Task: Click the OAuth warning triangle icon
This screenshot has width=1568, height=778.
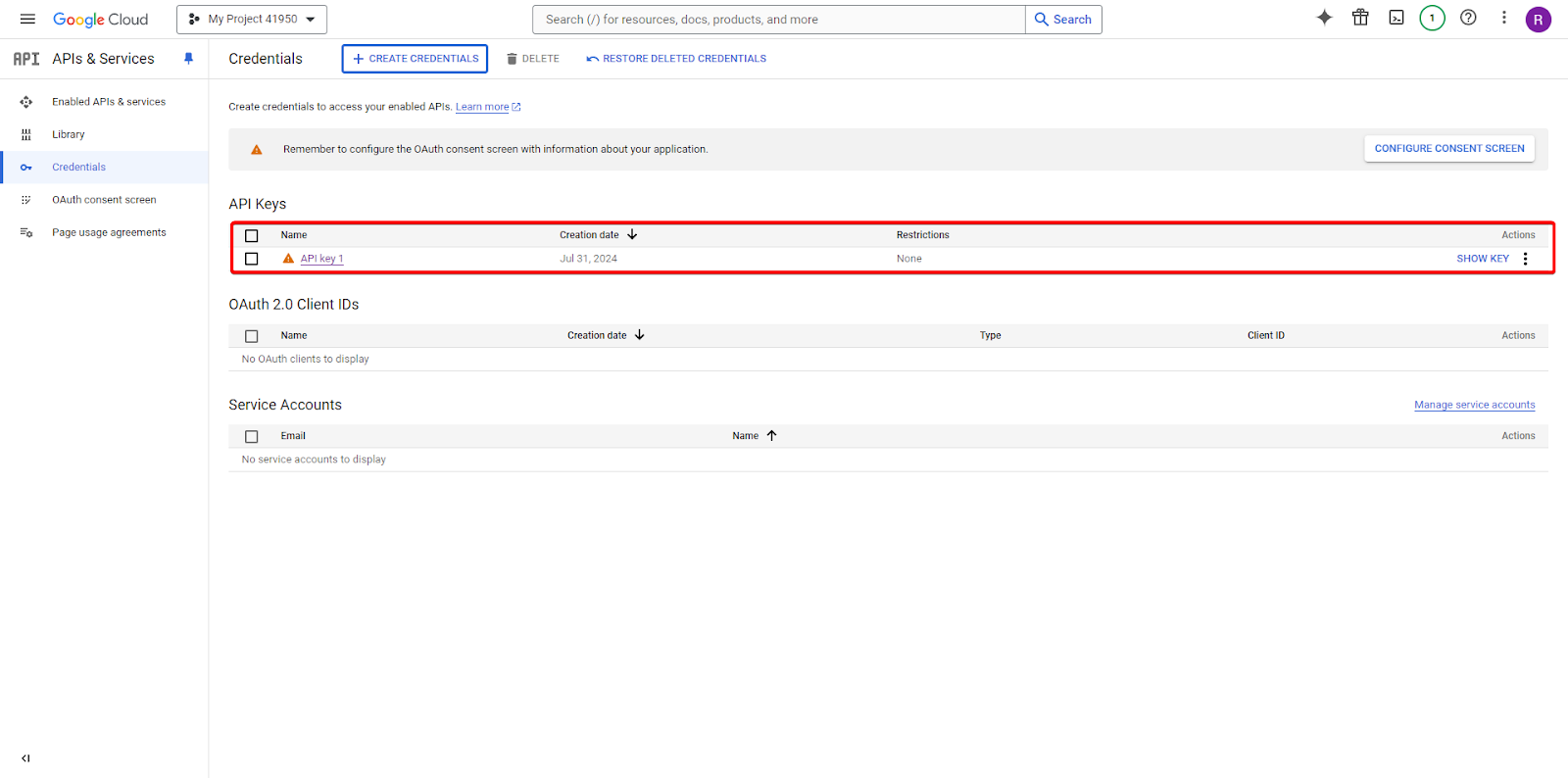Action: [257, 150]
